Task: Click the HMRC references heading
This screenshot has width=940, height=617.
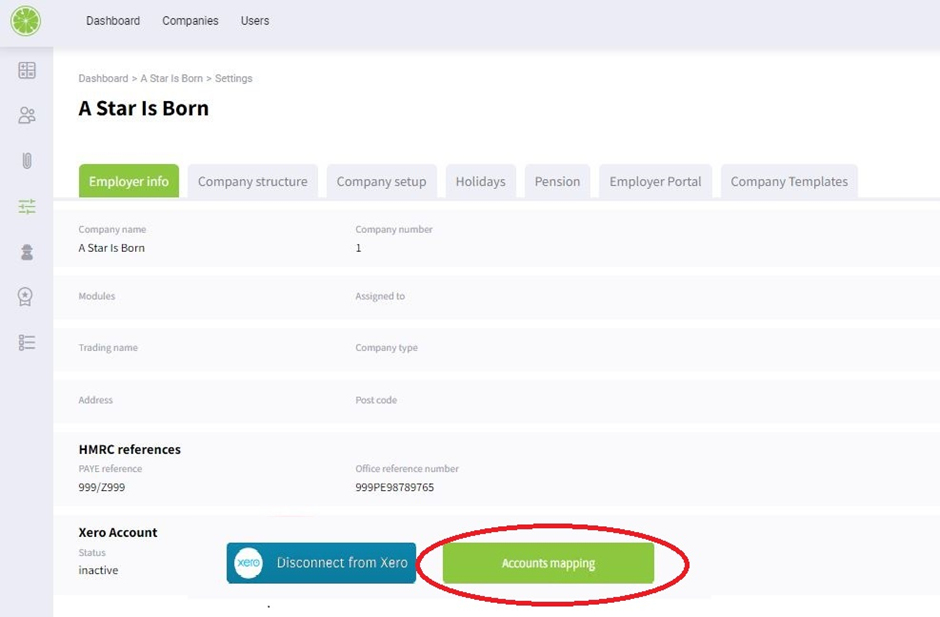Action: 129,449
